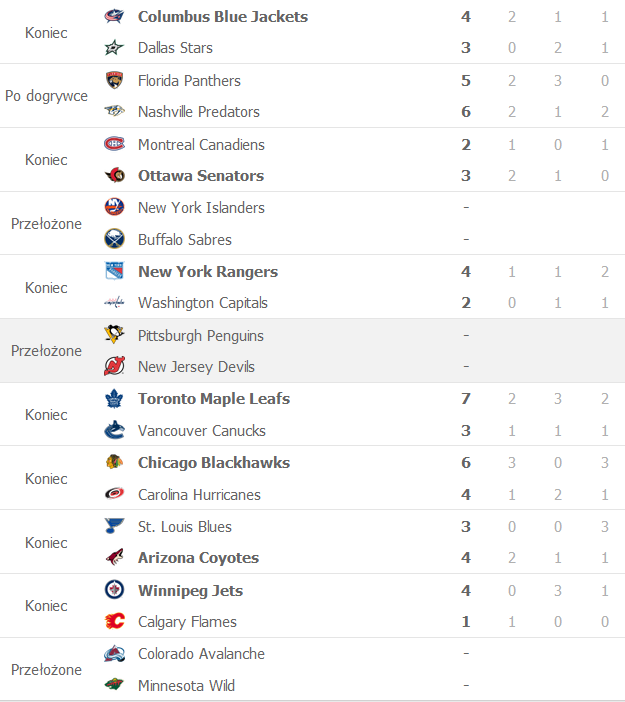Select the Carolina Hurricanes team name
This screenshot has width=625, height=702.
click(199, 495)
